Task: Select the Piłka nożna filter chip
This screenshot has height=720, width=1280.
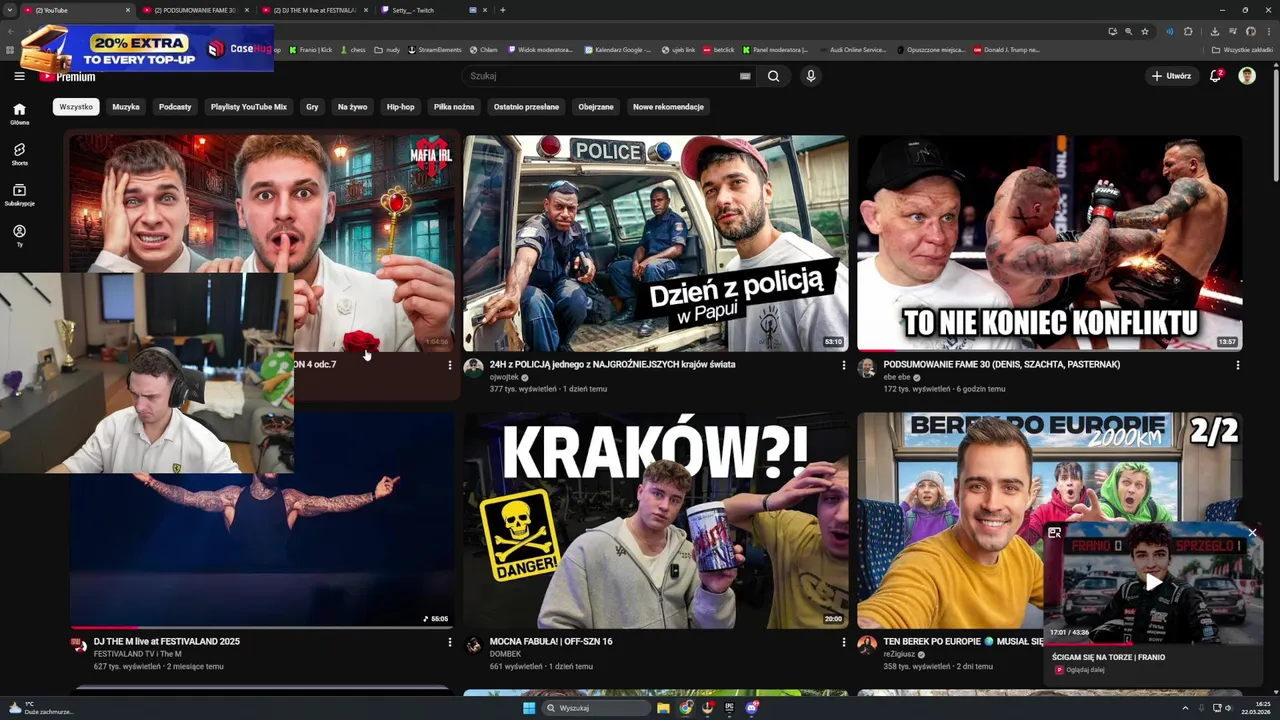Action: click(454, 107)
